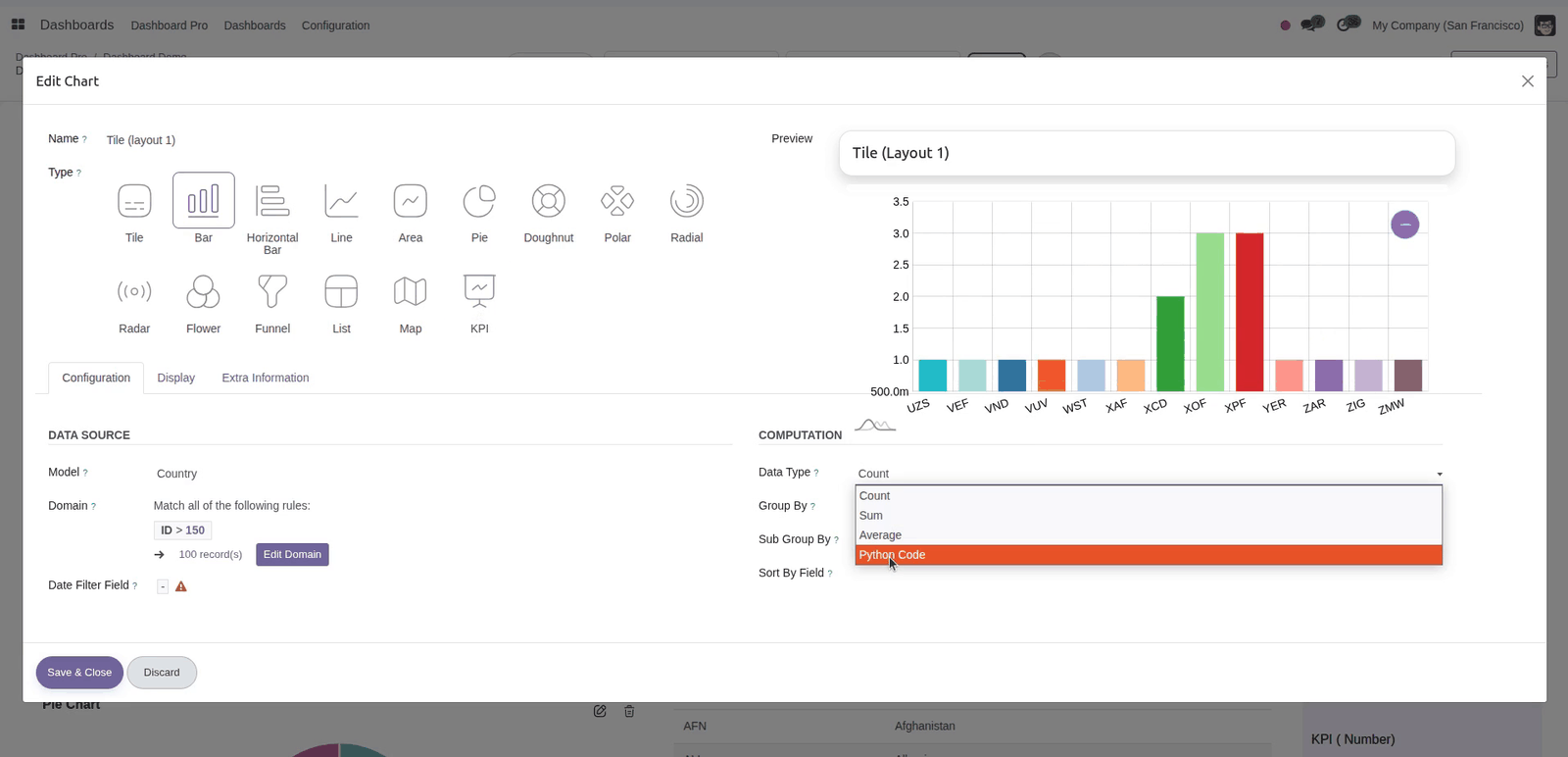Choose Python Code option in list
This screenshot has width=1568, height=757.
tap(1149, 555)
